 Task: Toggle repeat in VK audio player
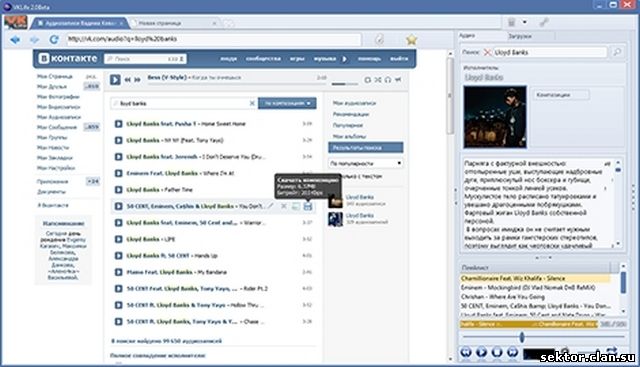coord(367,80)
